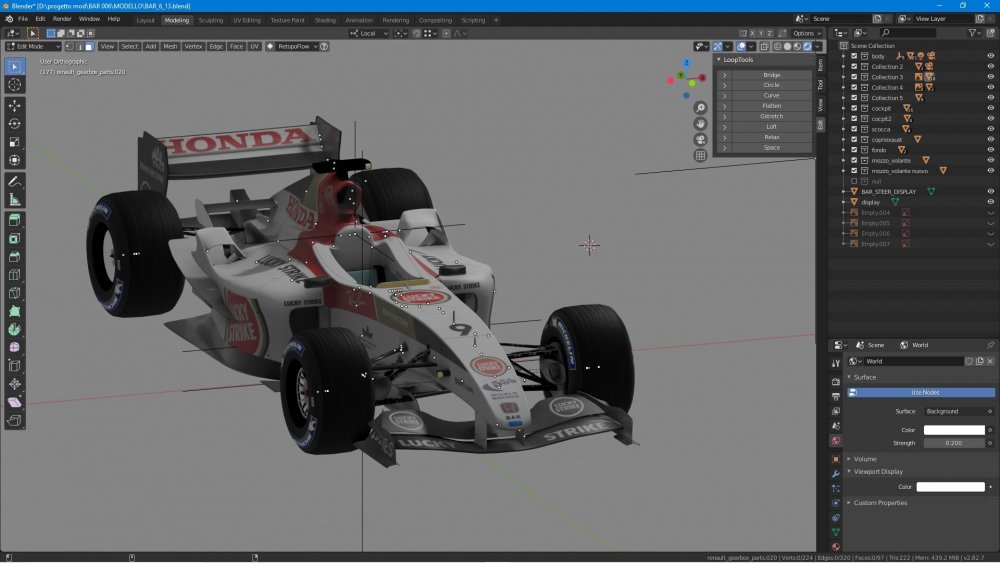Open the Edit Mode dropdown
Viewport: 1000px width, 563px height.
tap(33, 47)
